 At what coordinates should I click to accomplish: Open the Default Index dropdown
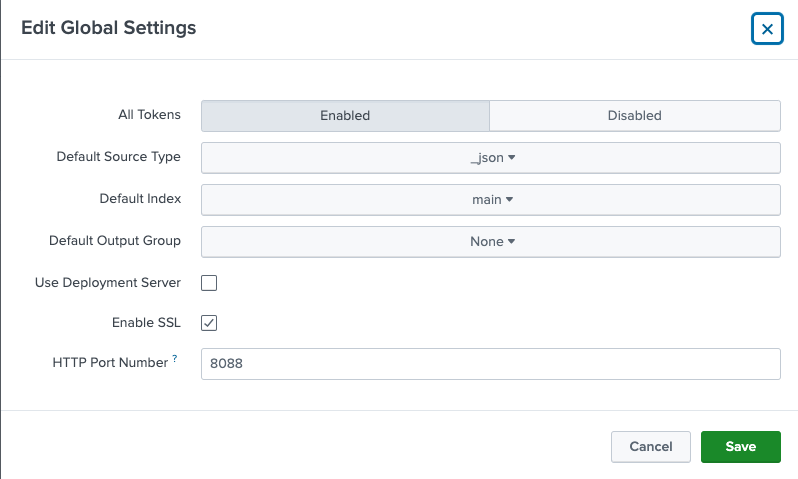point(490,200)
